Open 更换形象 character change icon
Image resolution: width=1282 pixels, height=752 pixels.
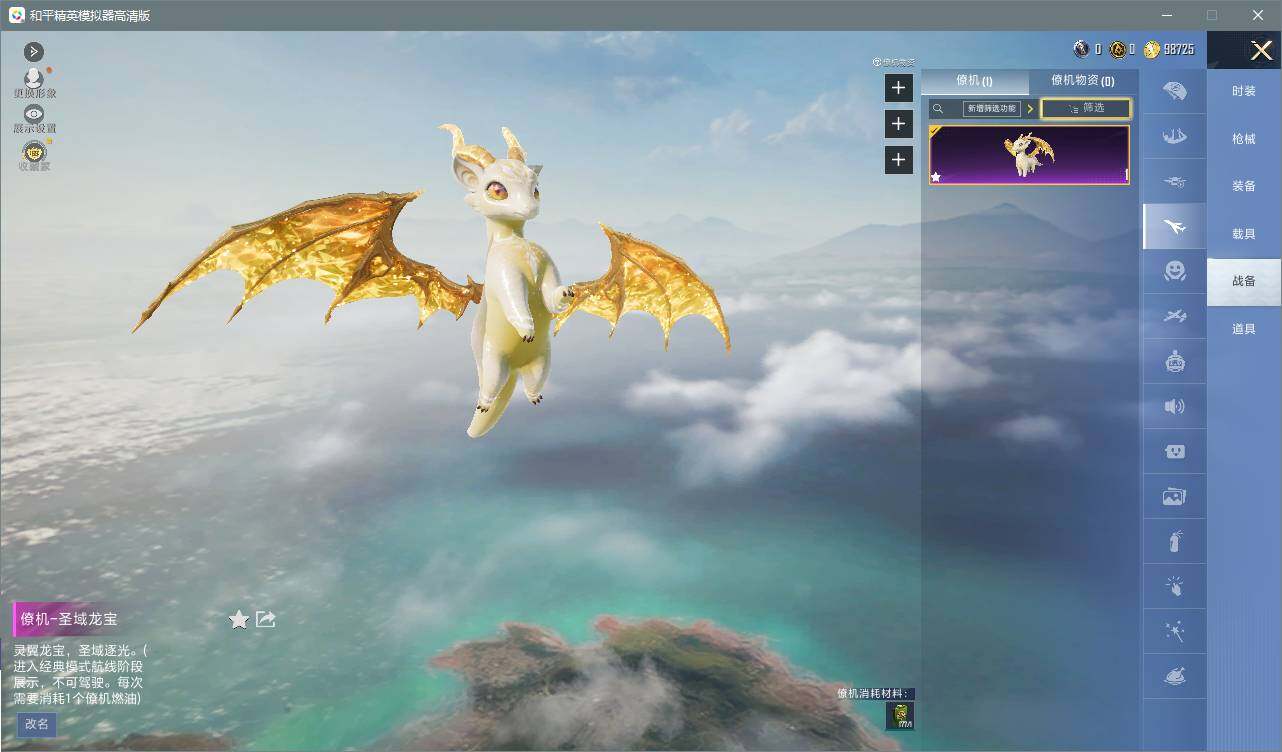click(x=34, y=78)
